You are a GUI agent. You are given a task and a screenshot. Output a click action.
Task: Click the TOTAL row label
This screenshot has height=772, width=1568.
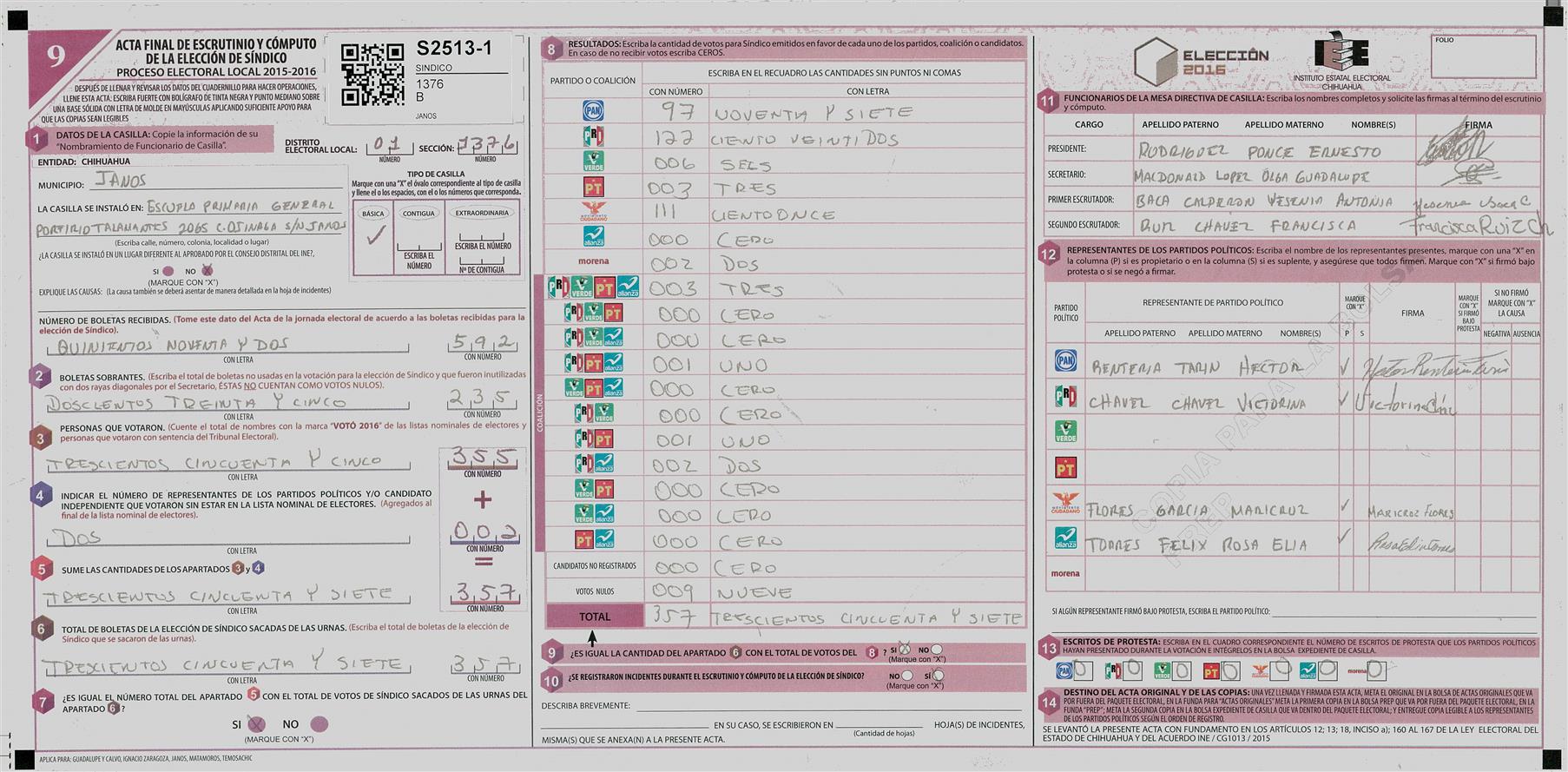pos(595,617)
